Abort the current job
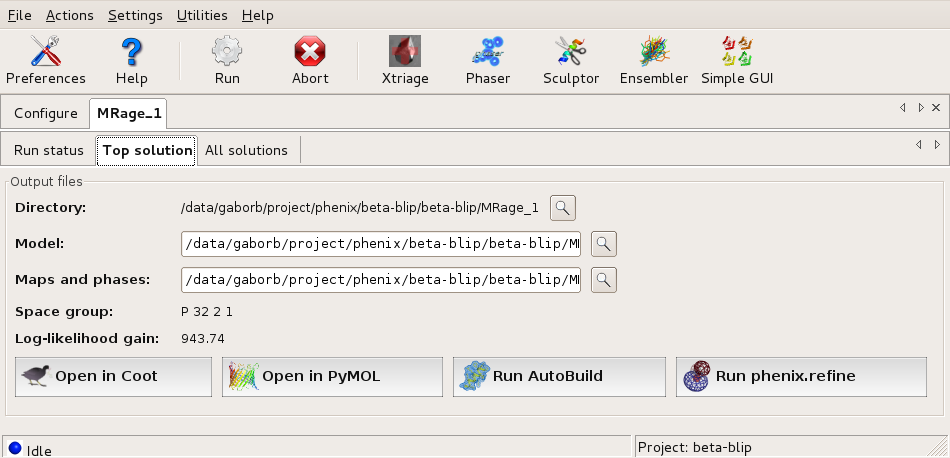This screenshot has height=458, width=950. click(x=310, y=60)
